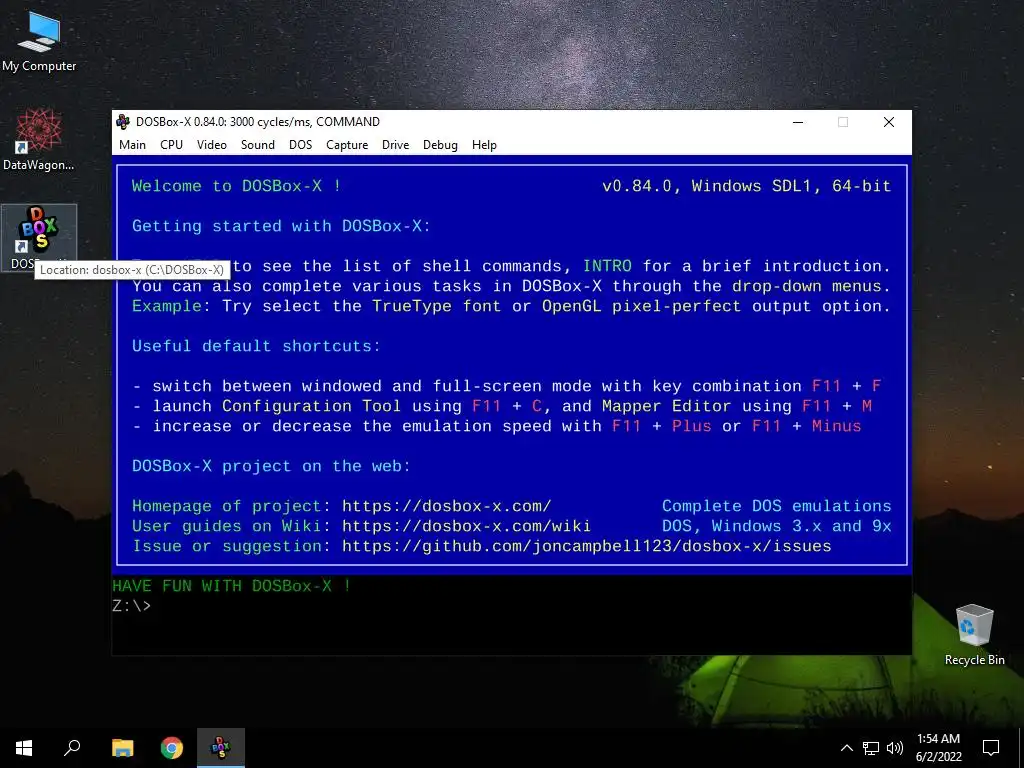
Task: Click the 'Mapper Editor' text
Action: click(x=667, y=406)
